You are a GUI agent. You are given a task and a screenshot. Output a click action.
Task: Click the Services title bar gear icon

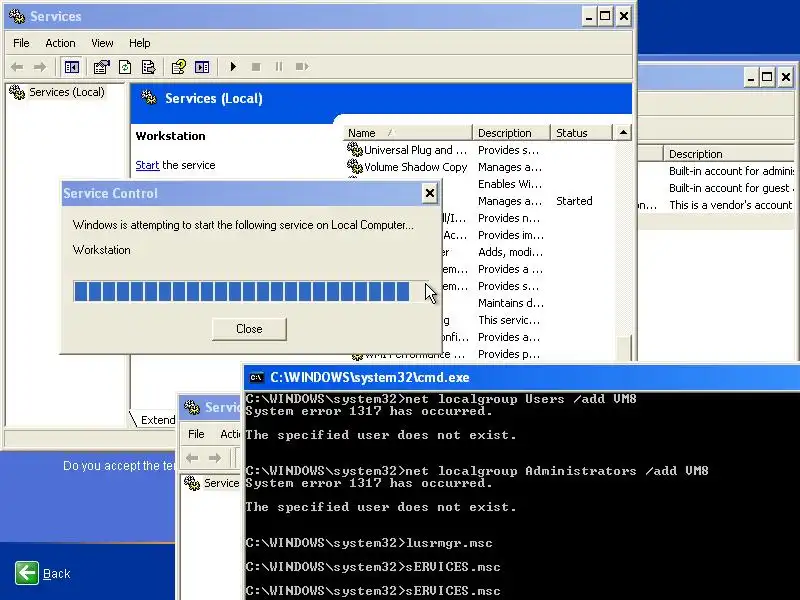coord(17,16)
